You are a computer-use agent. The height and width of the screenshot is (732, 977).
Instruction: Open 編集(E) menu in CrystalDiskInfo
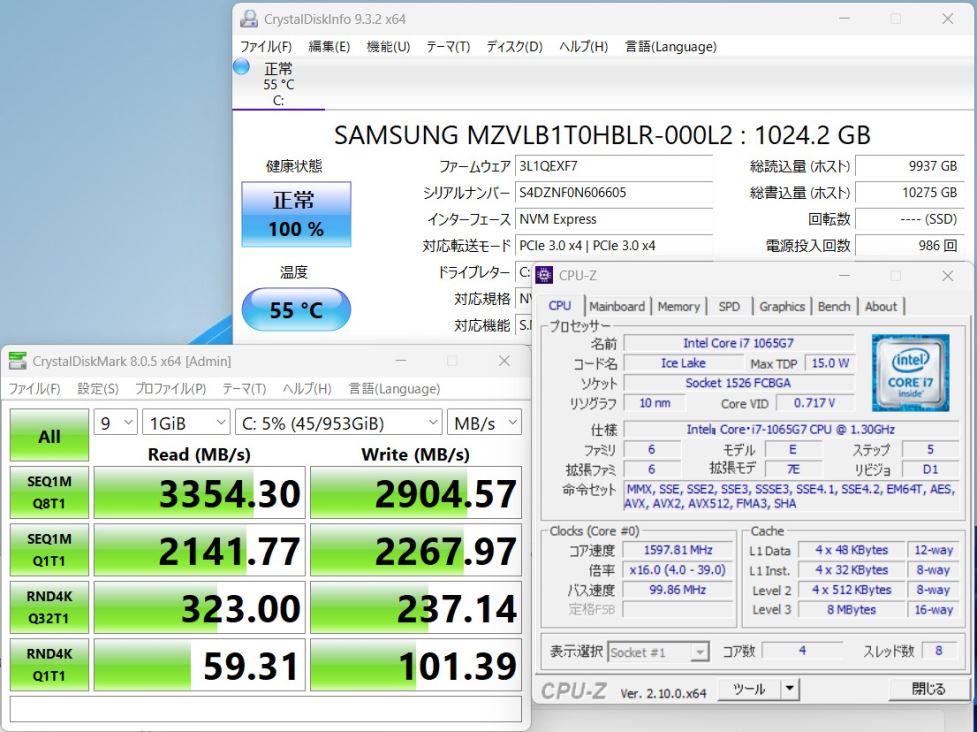click(x=329, y=47)
